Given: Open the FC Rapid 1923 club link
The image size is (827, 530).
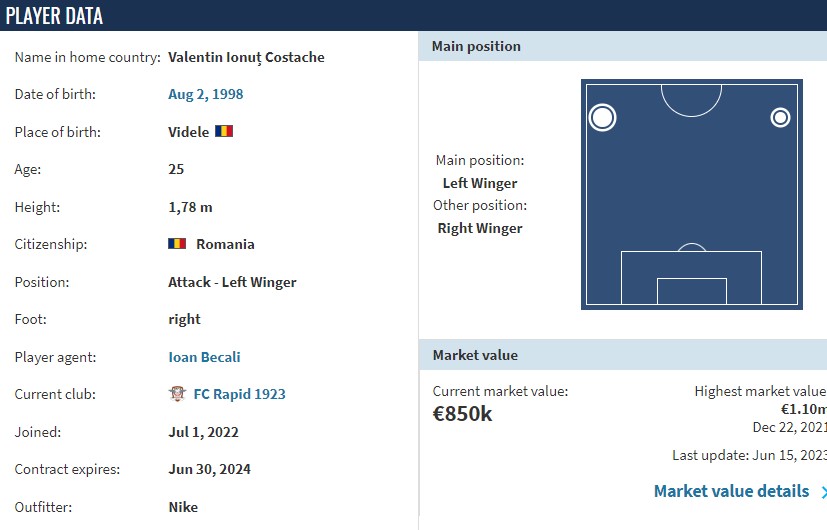Looking at the screenshot, I should coord(239,394).
